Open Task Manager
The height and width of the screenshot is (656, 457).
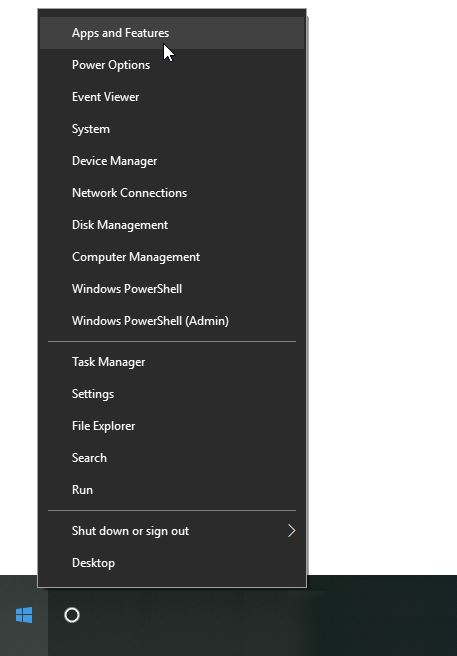coord(172,362)
